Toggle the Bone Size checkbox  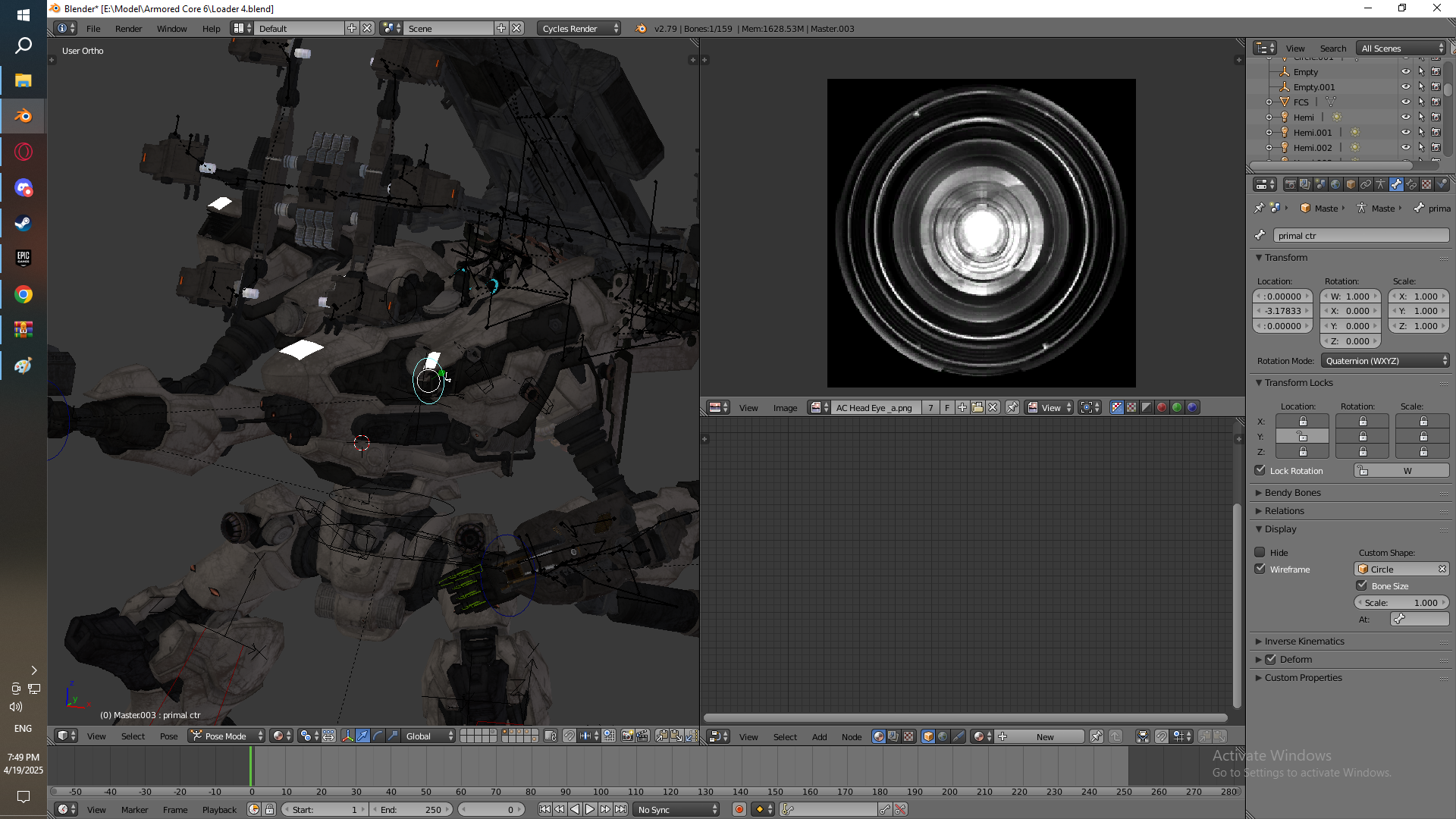pyautogui.click(x=1362, y=585)
